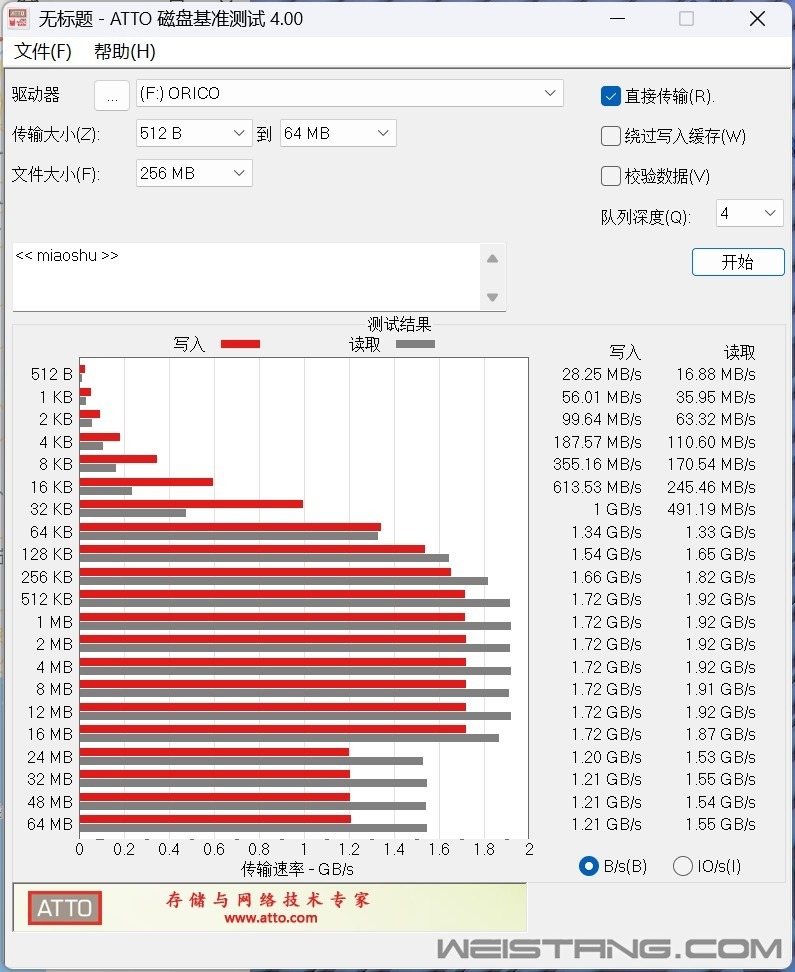Click the red 写入 legend color swatch
The image size is (795, 972).
click(240, 344)
